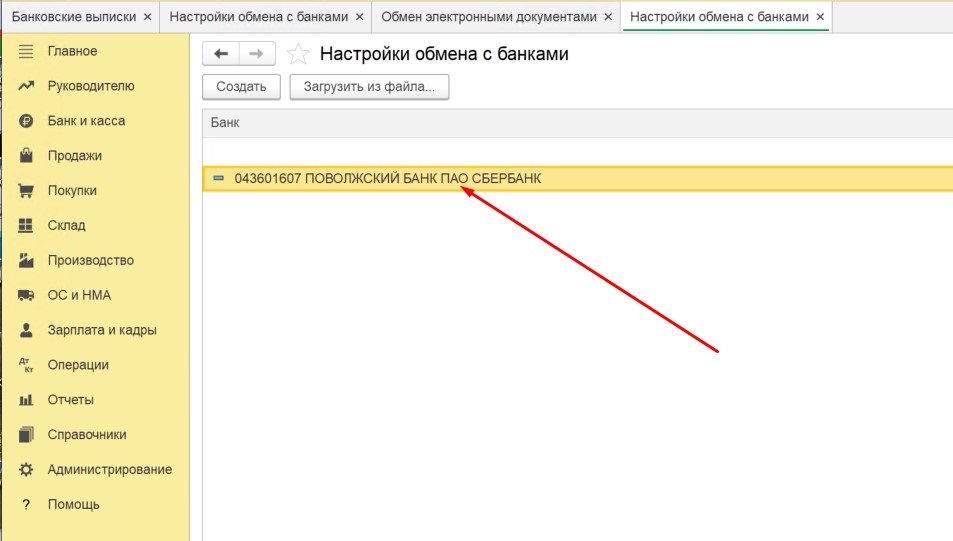953x541 pixels.
Task: Open the Склад grid icon
Action: [x=26, y=226]
